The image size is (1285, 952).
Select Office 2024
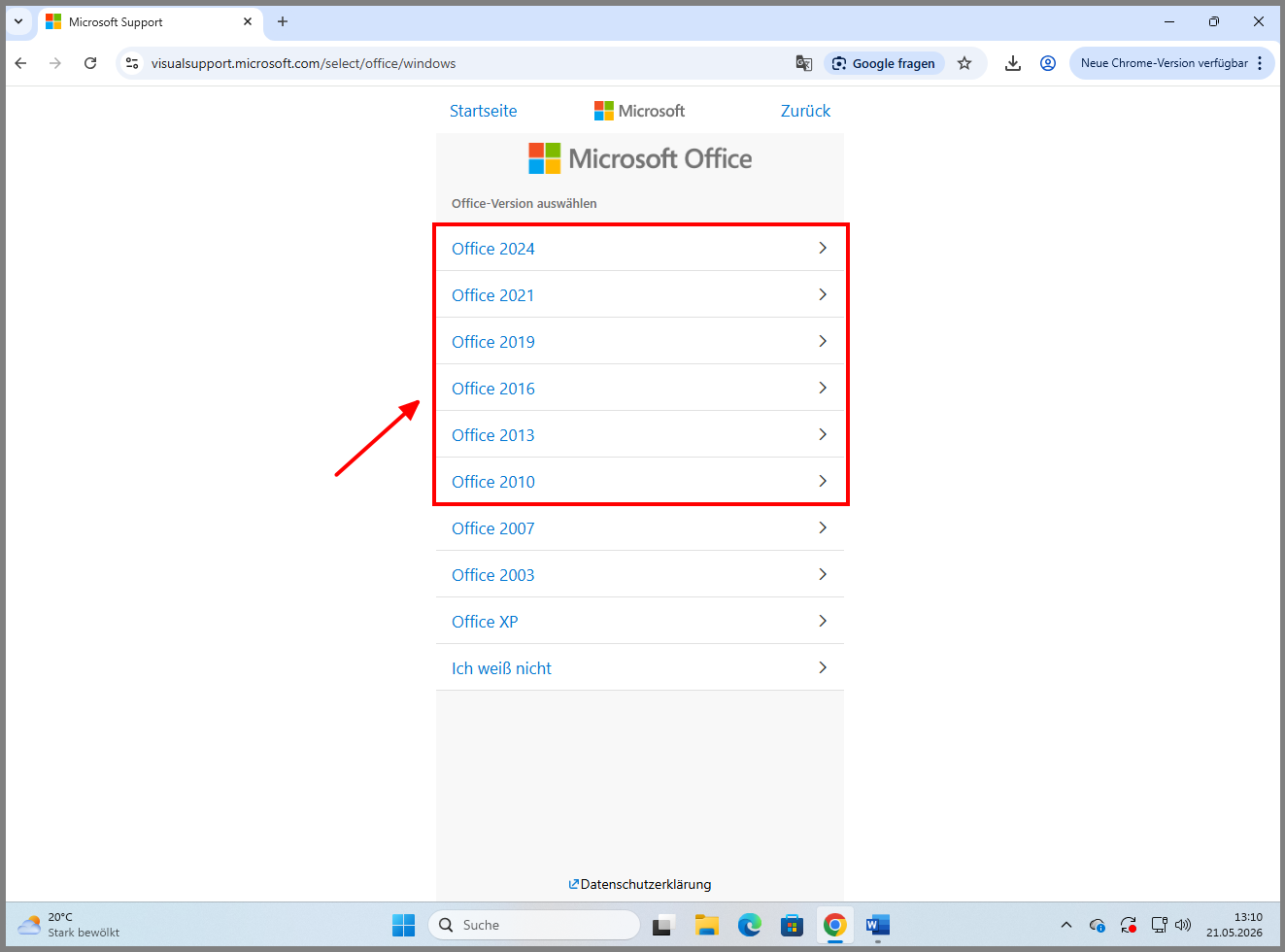[x=640, y=248]
